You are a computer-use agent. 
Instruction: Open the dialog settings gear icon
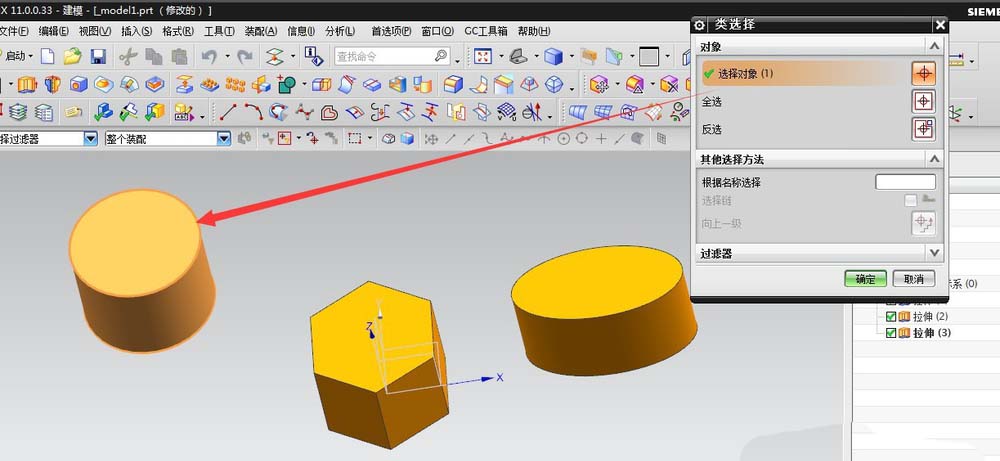pos(700,25)
